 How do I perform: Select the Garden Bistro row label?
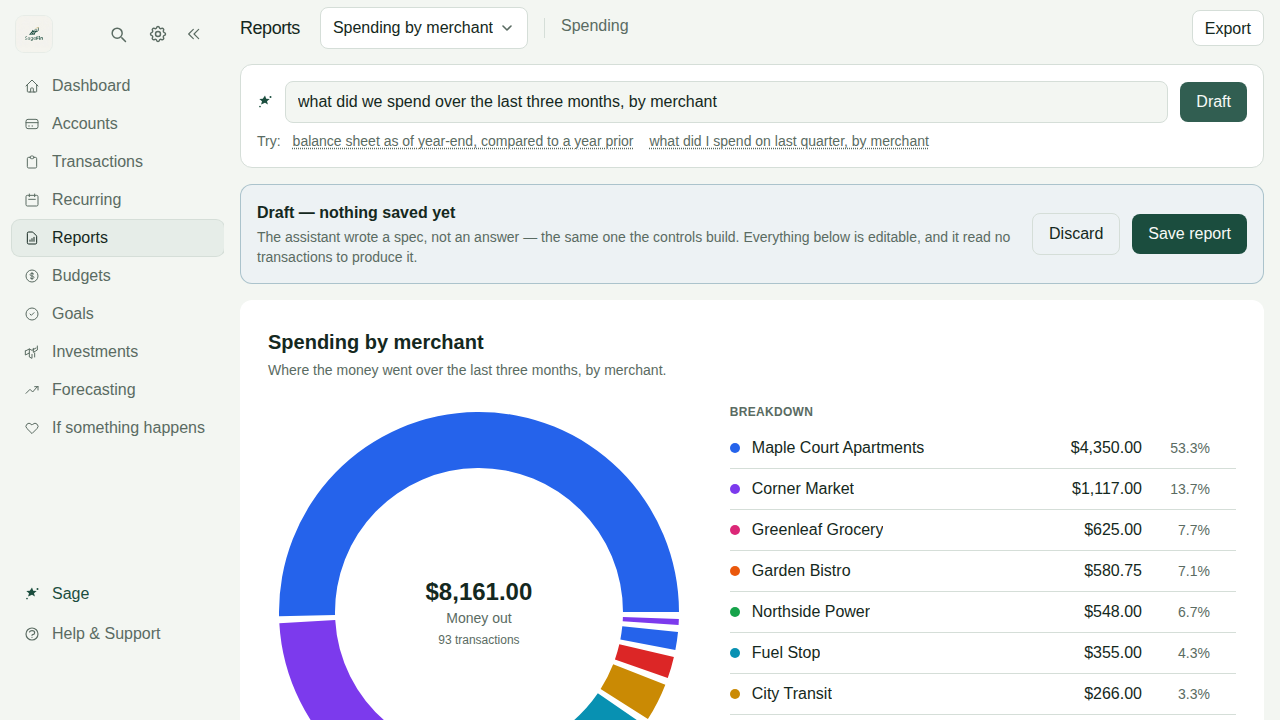(x=801, y=571)
